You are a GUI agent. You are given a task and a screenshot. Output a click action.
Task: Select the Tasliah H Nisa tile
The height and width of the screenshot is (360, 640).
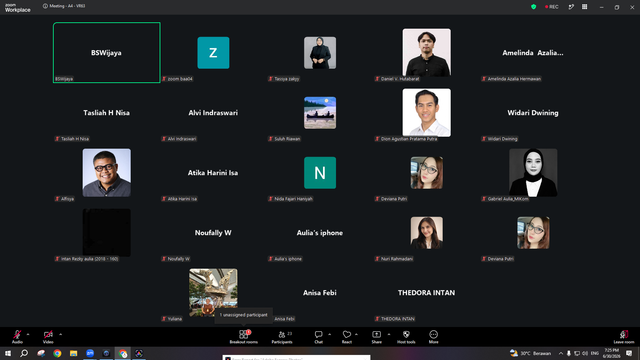pyautogui.click(x=107, y=113)
